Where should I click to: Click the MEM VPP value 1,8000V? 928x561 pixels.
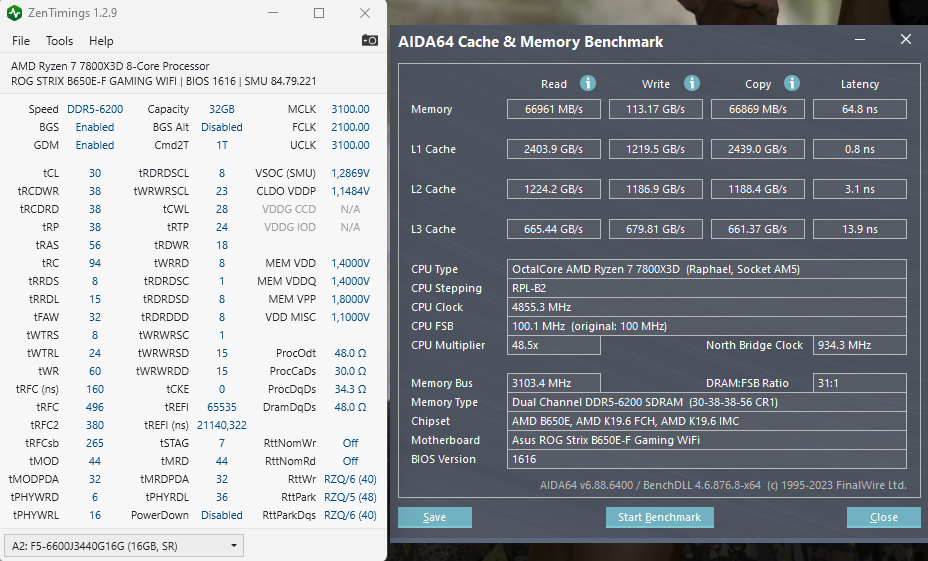350,299
